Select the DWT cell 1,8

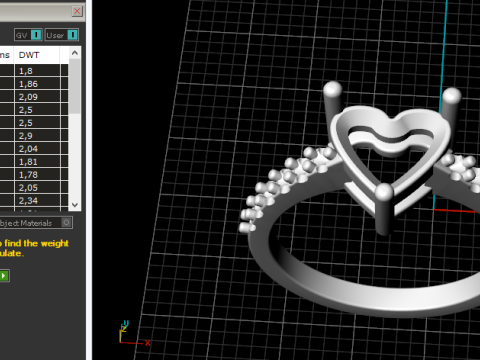click(x=37, y=71)
